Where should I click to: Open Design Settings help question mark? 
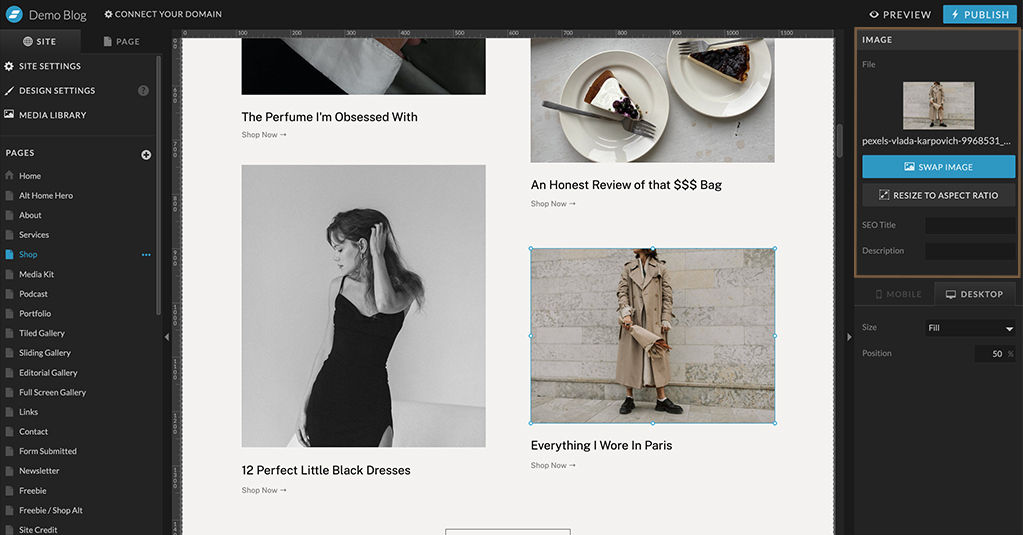pos(143,91)
